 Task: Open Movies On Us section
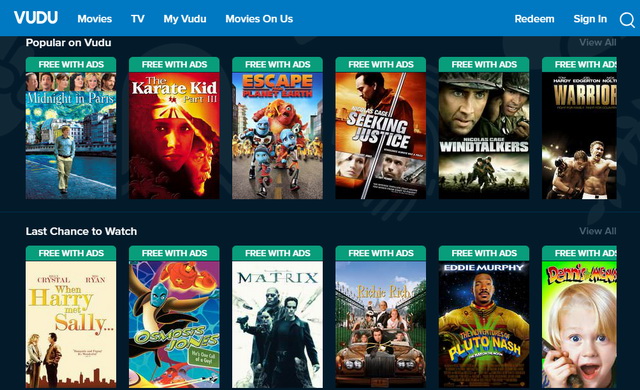pos(259,19)
